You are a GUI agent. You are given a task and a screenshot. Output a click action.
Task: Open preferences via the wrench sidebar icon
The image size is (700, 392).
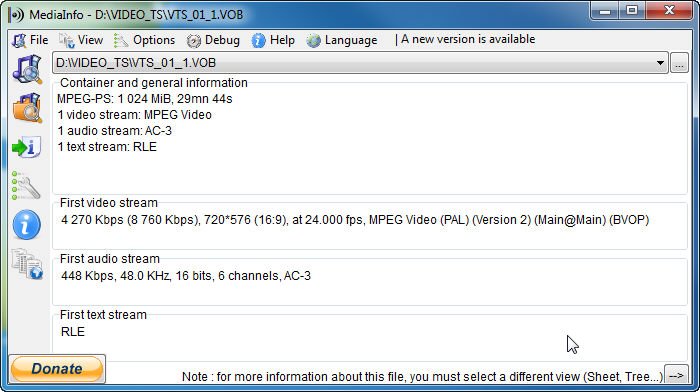click(26, 185)
